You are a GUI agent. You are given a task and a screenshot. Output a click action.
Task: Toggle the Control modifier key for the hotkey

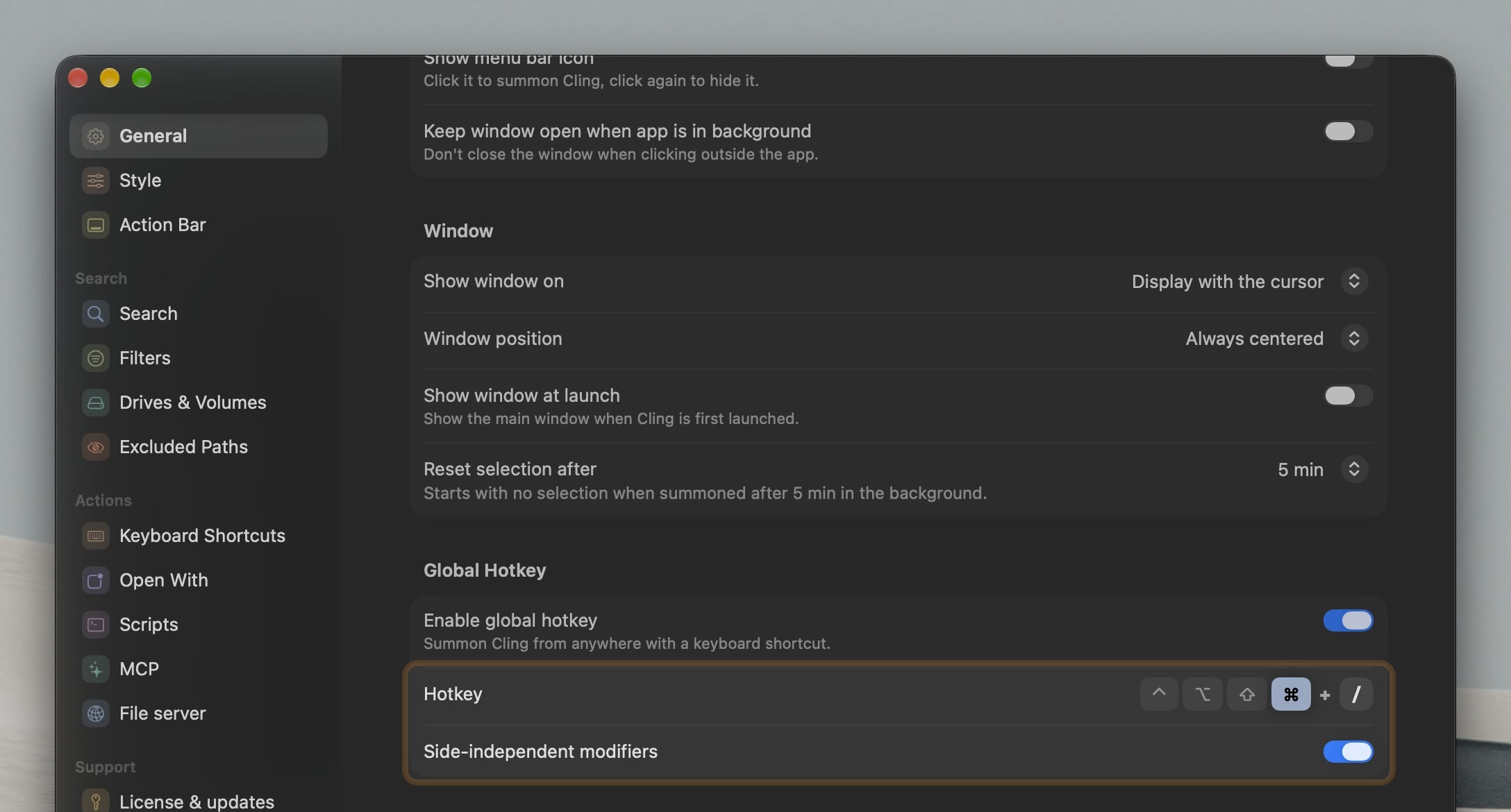(1159, 694)
